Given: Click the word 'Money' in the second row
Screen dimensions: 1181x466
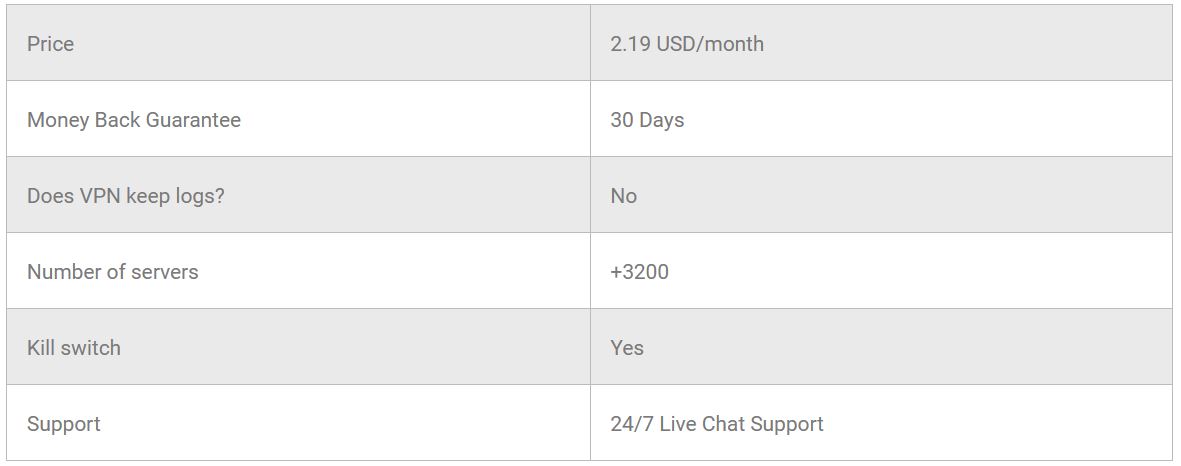Looking at the screenshot, I should pyautogui.click(x=58, y=120).
